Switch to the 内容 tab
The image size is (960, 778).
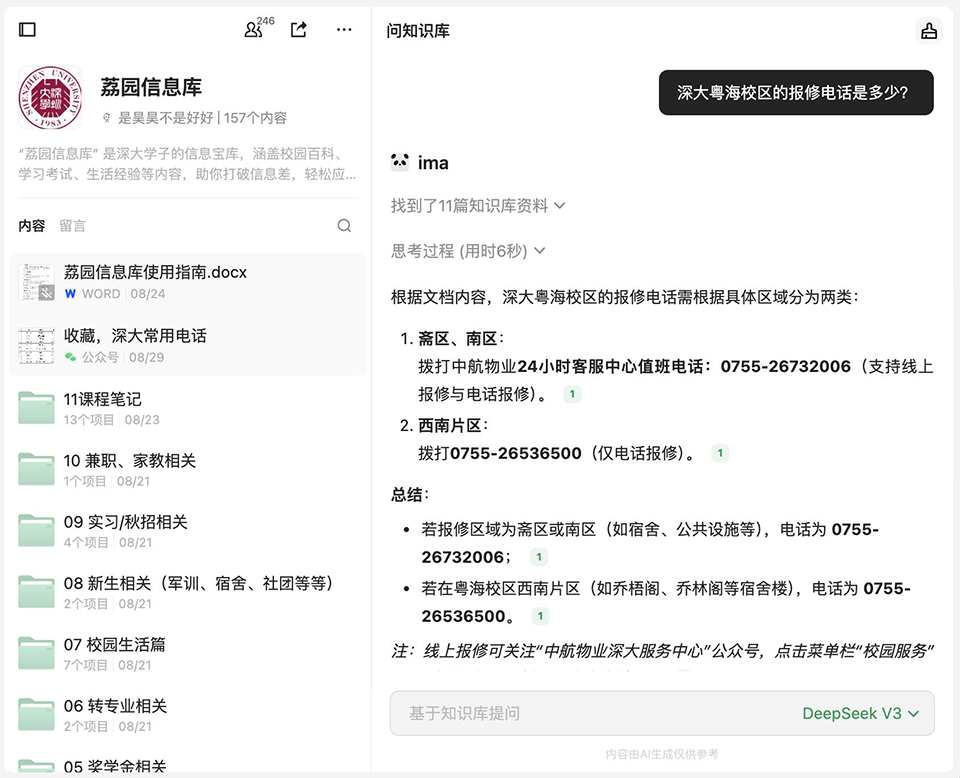[x=32, y=226]
